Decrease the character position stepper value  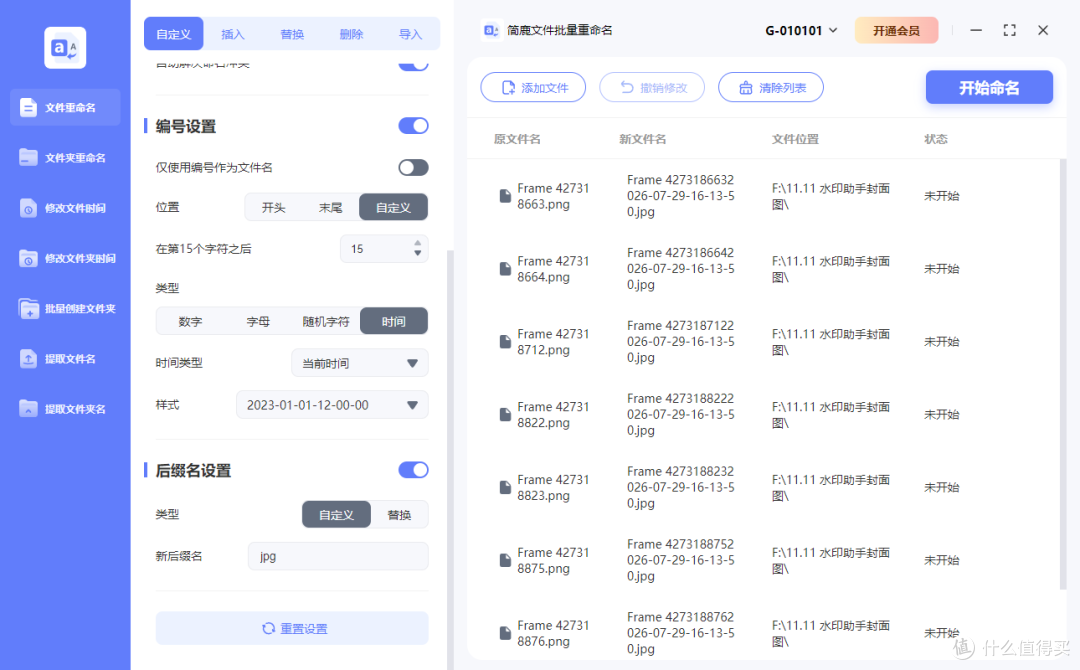tap(417, 253)
